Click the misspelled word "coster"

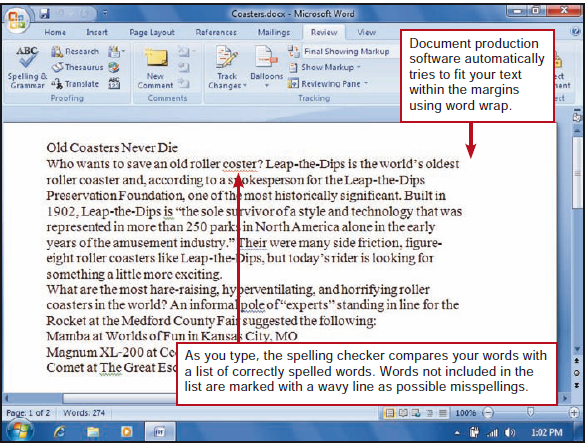click(240, 164)
